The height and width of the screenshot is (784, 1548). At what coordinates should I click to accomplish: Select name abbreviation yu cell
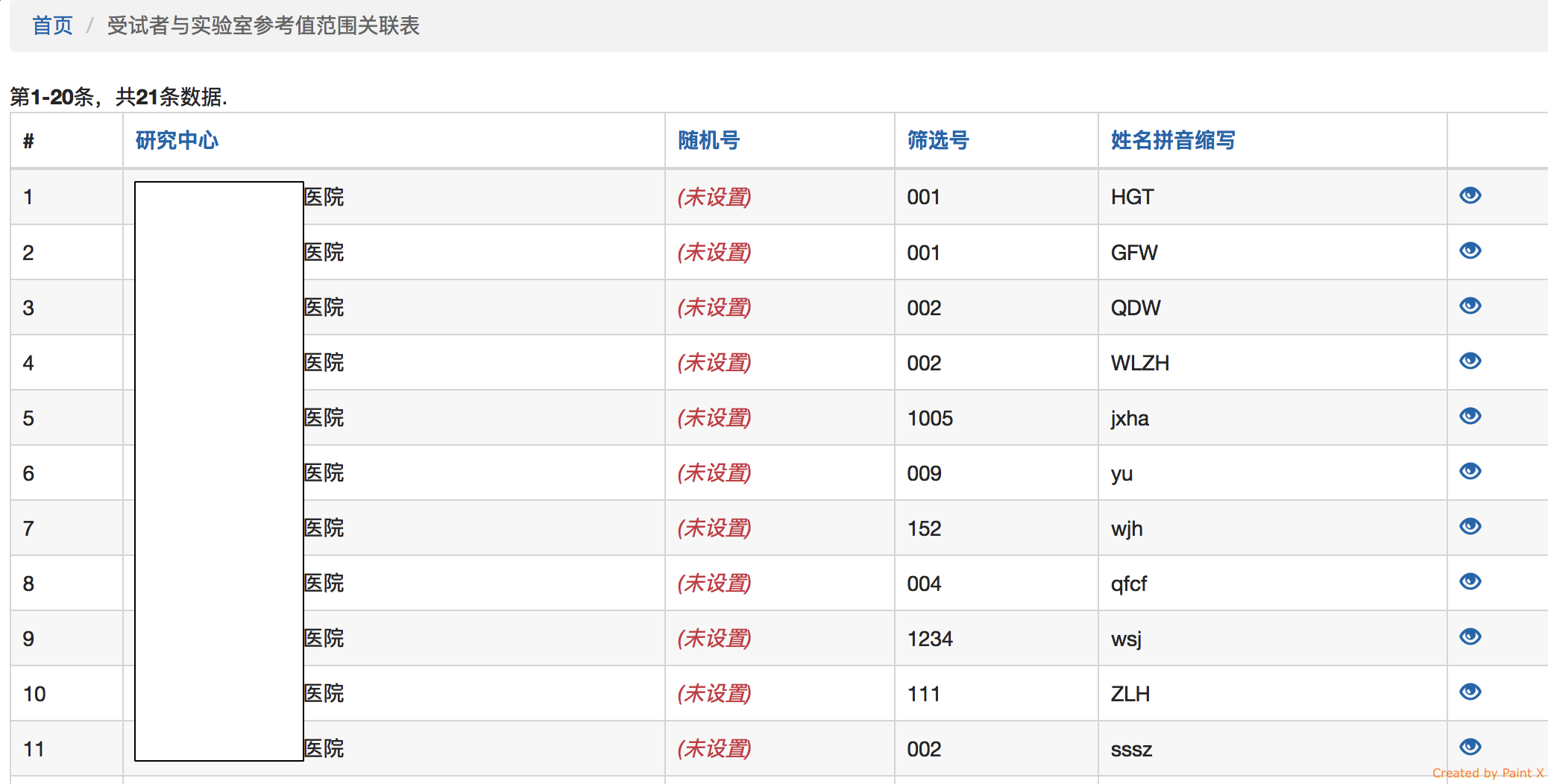pyautogui.click(x=1272, y=473)
